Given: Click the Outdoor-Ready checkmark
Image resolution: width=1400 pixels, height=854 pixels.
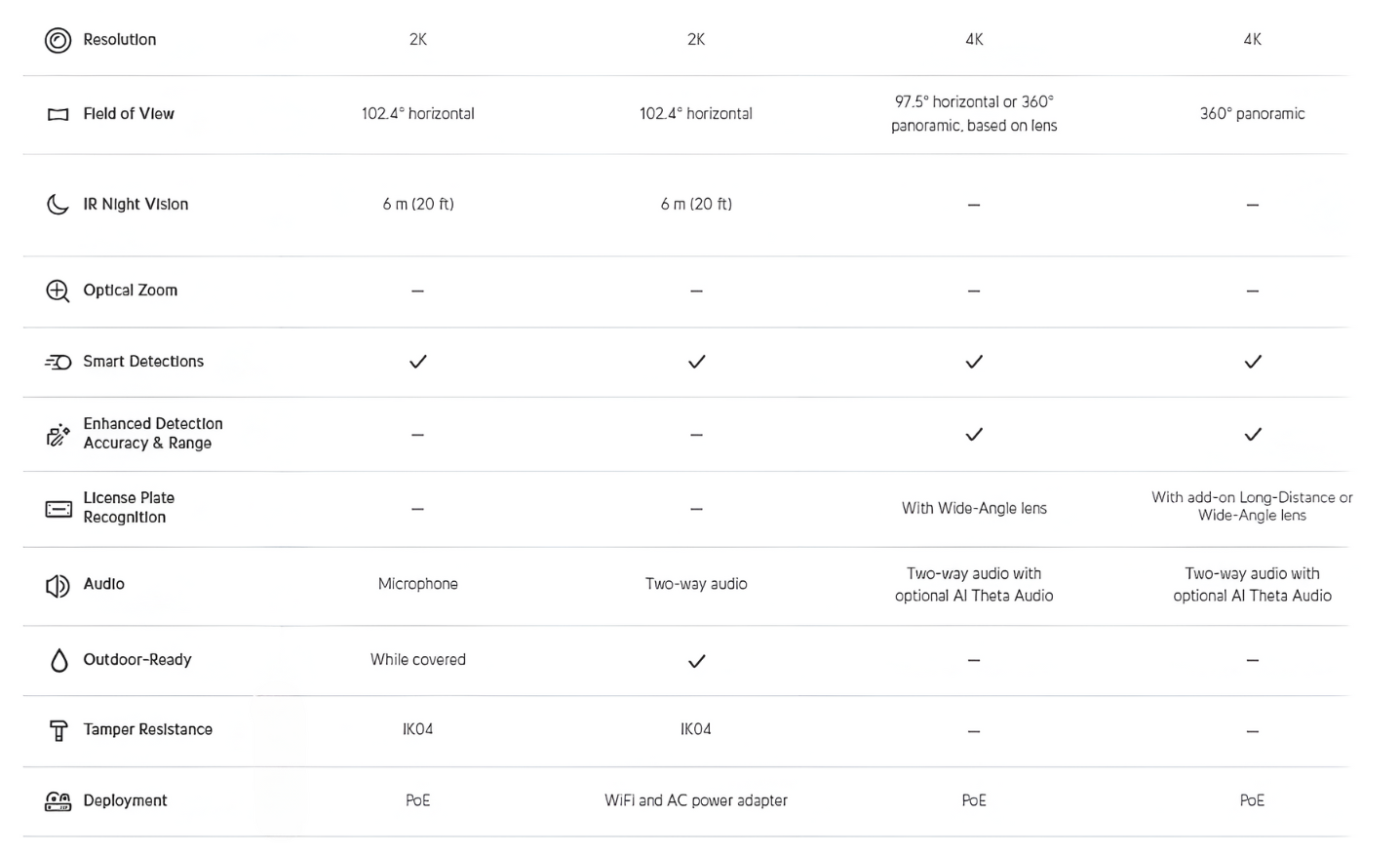Looking at the screenshot, I should click(x=696, y=661).
